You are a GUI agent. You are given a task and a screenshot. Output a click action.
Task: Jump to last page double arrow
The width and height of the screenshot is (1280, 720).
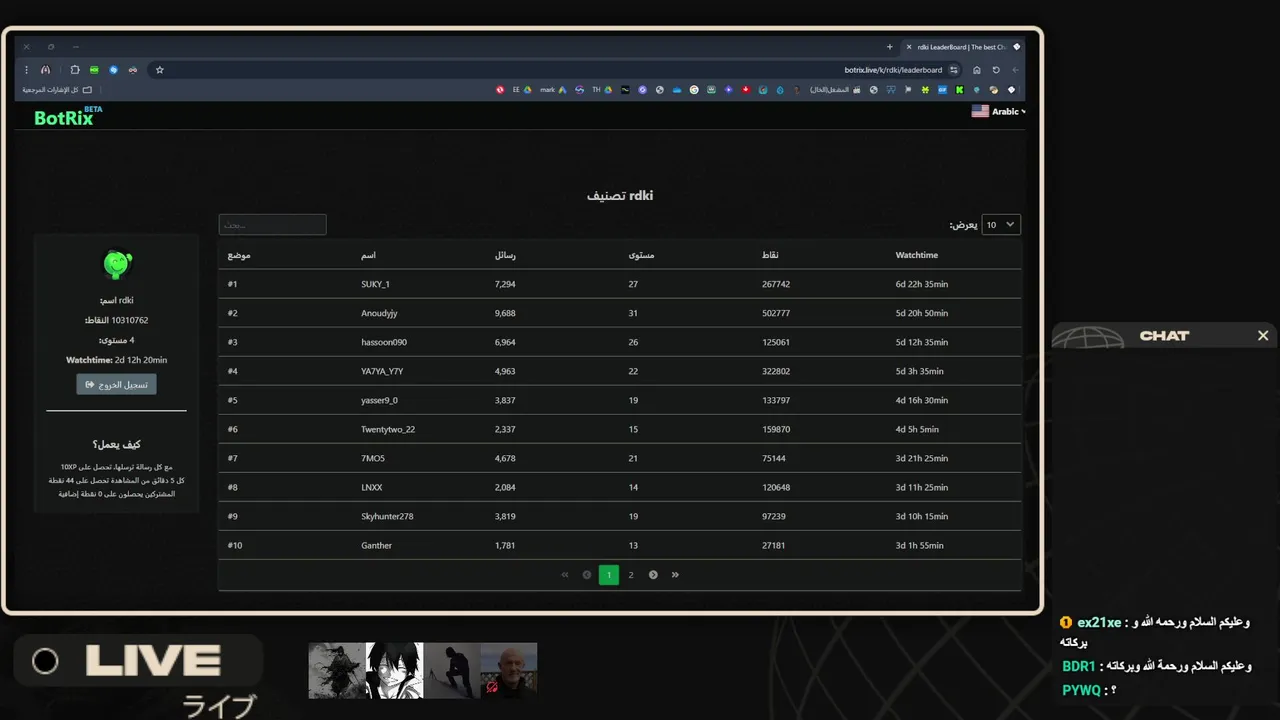(x=675, y=575)
